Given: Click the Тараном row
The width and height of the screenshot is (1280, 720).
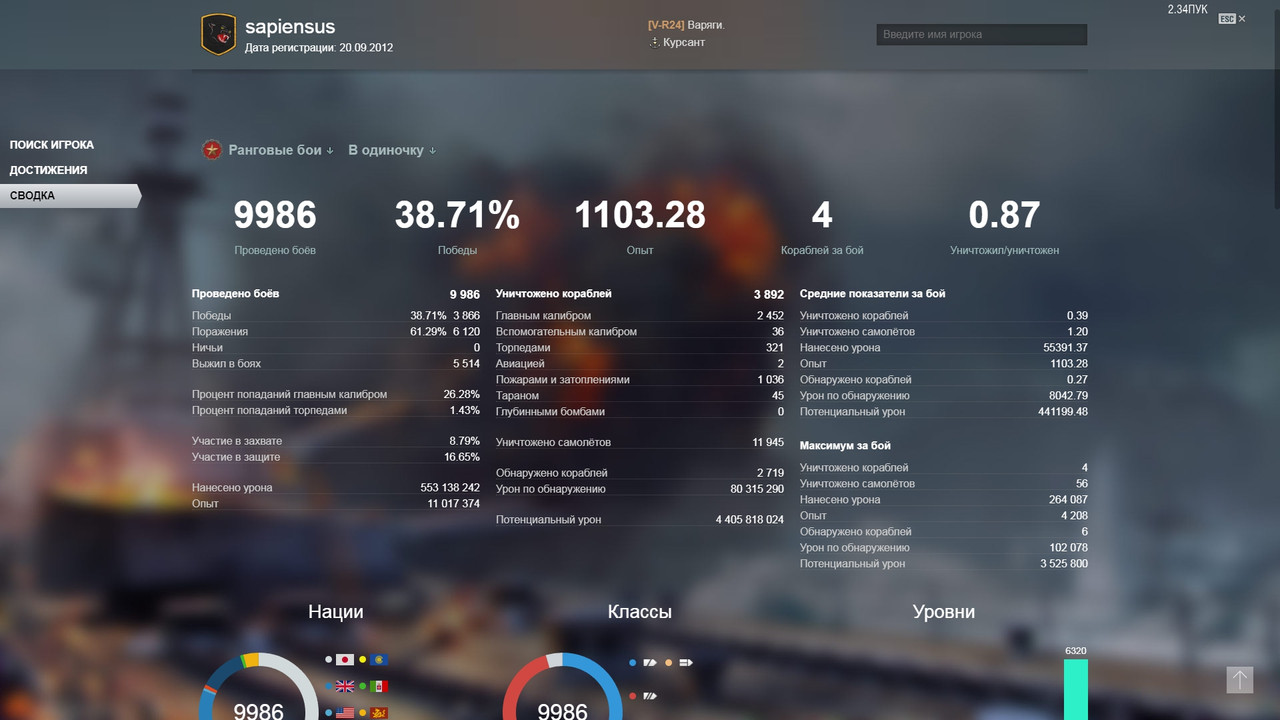Looking at the screenshot, I should (x=640, y=396).
